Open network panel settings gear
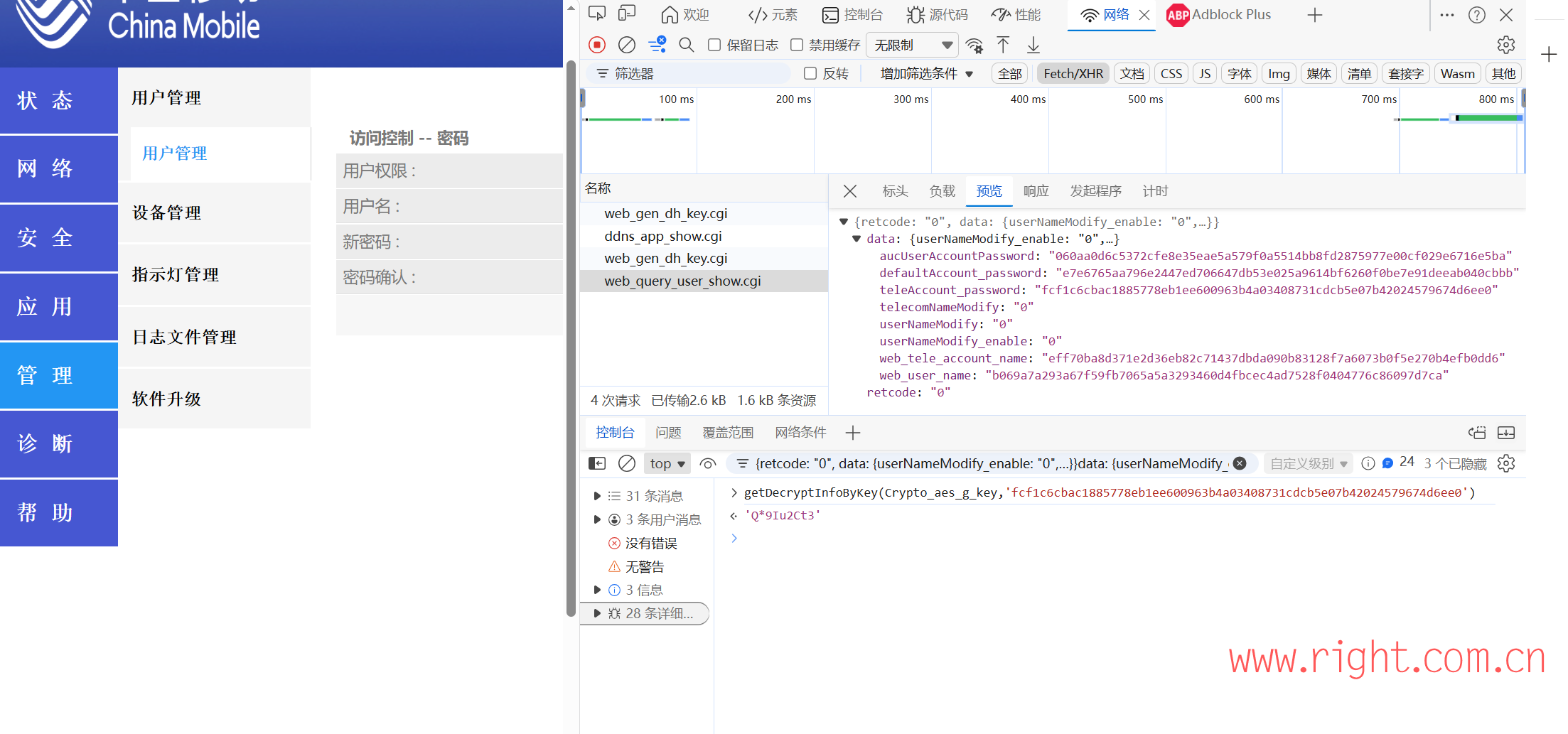Viewport: 1568px width, 734px height. [x=1505, y=45]
